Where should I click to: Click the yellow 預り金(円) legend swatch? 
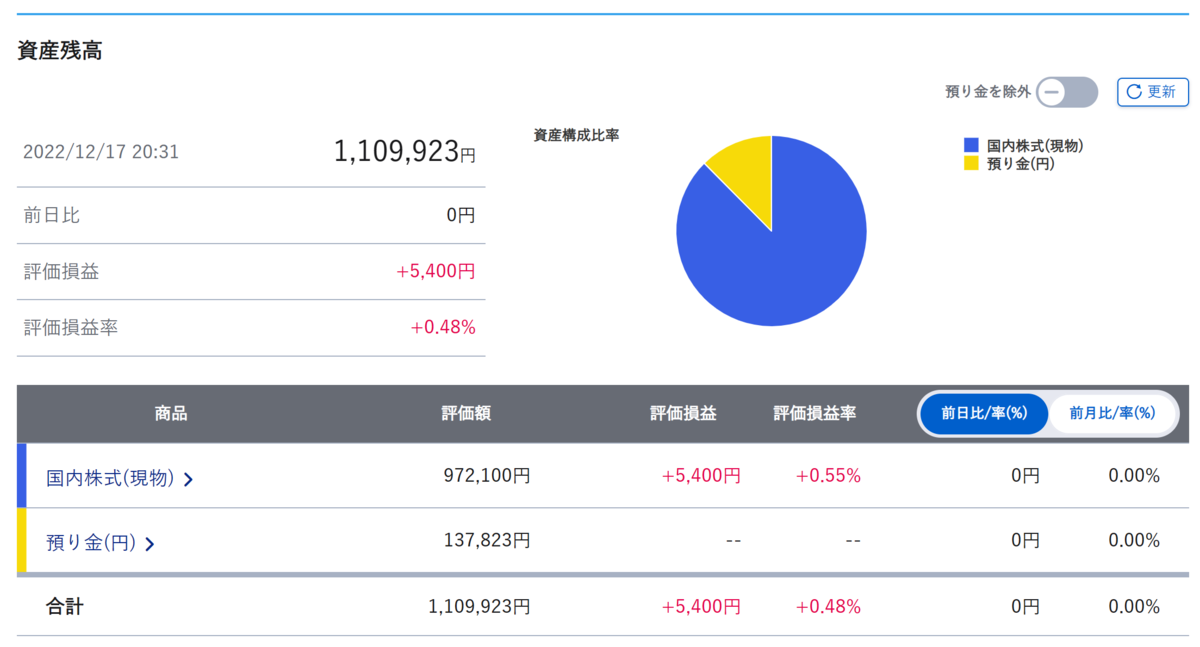[x=971, y=163]
